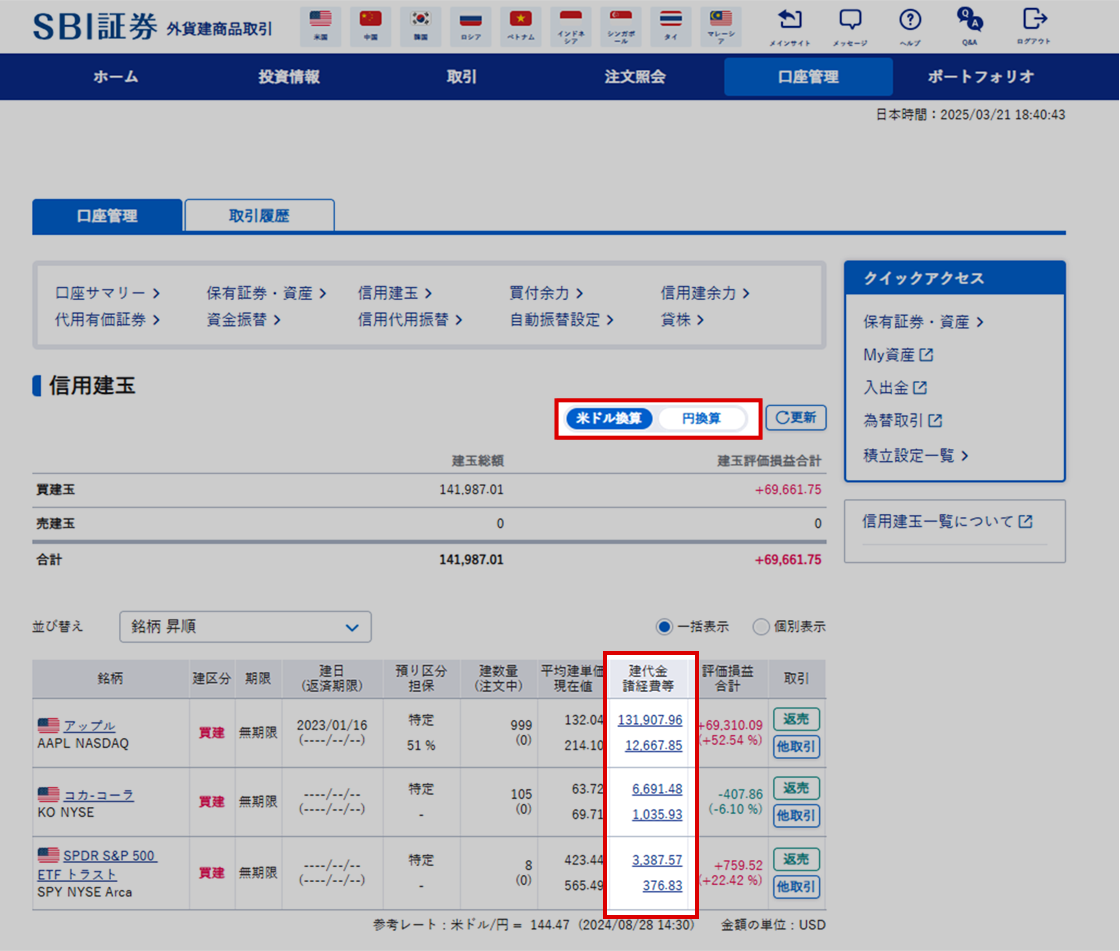Open 保有証券・資産 in the sub-menu
Screen dimensions: 1120x951
(266, 293)
